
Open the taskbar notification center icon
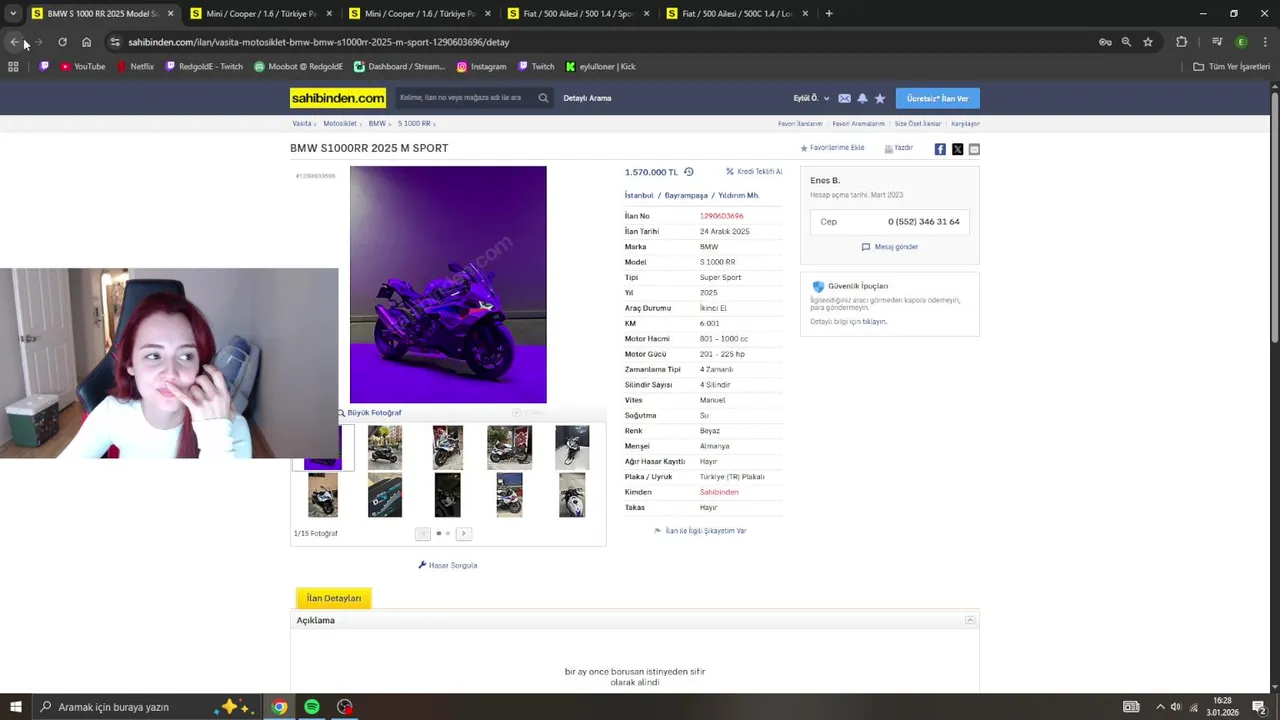pyautogui.click(x=1259, y=707)
